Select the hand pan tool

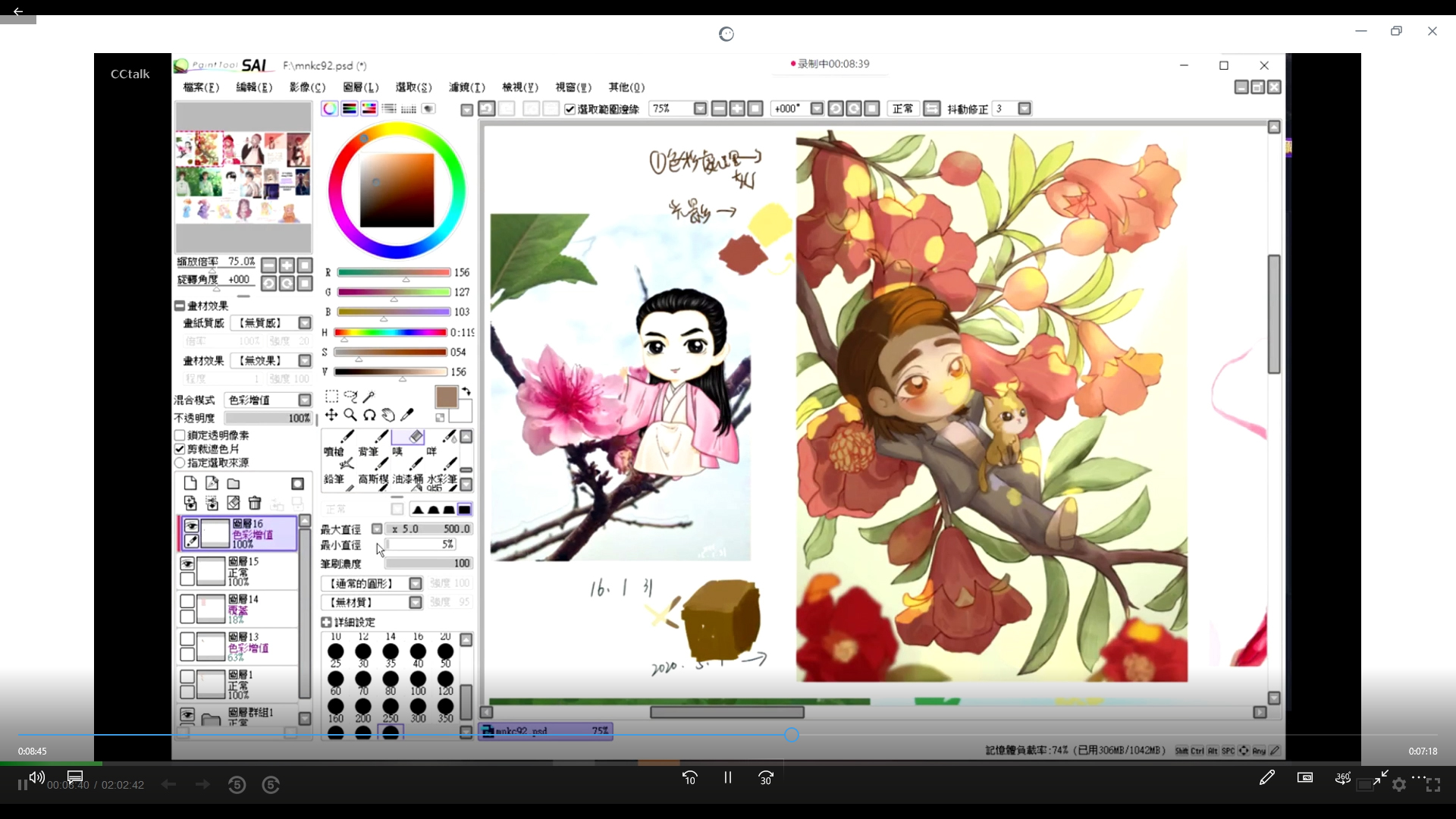pos(388,415)
